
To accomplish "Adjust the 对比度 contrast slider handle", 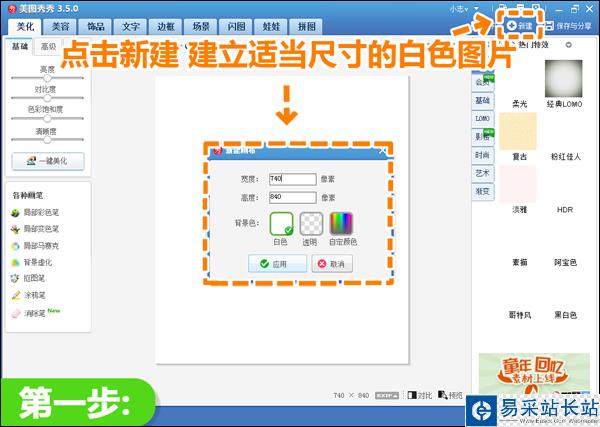I will coord(47,98).
